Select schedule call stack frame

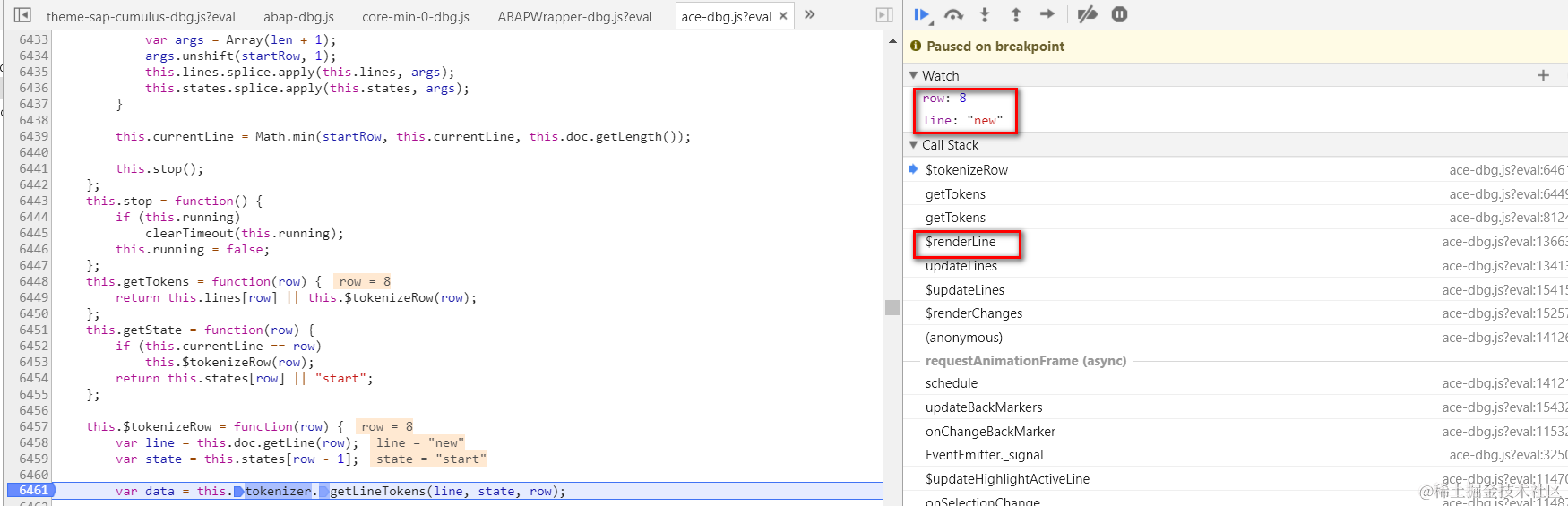[x=952, y=383]
